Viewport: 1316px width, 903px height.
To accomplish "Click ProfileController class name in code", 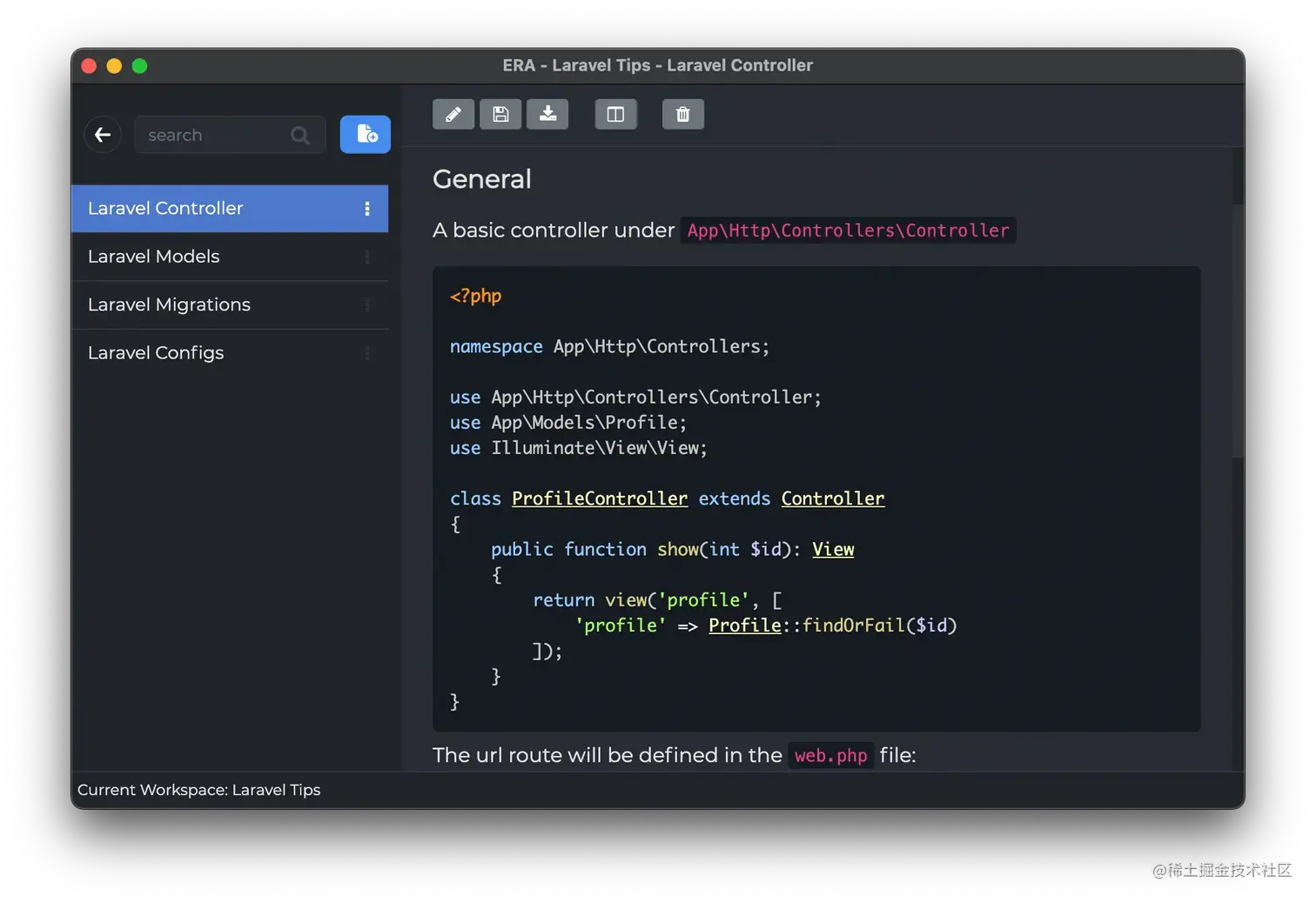I will click(x=600, y=498).
